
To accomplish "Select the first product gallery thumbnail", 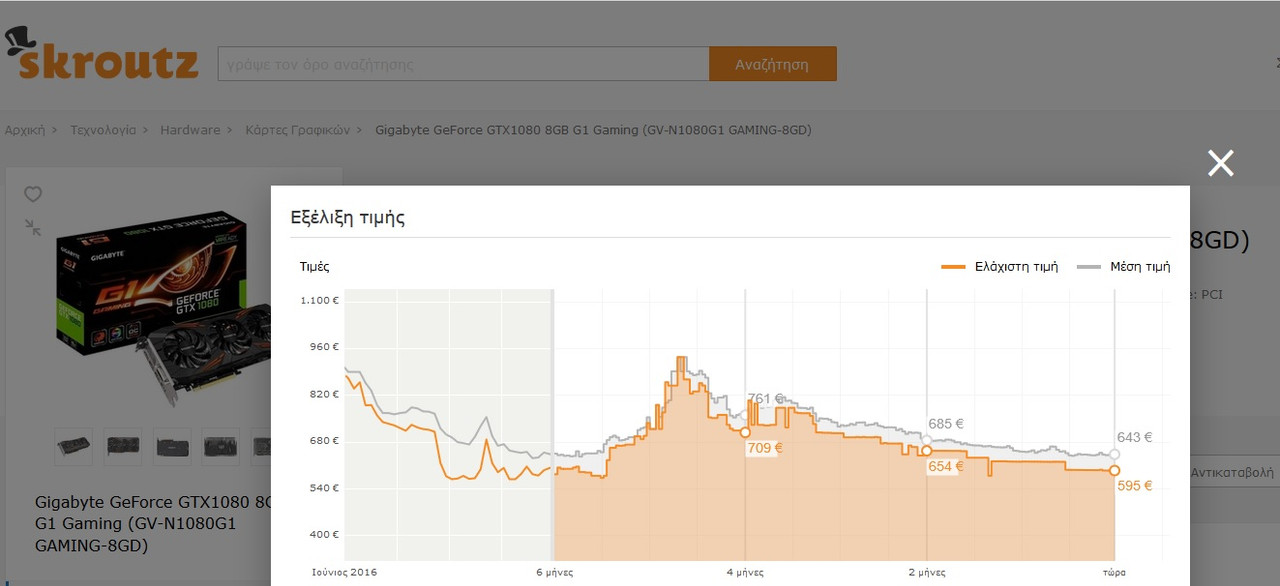I will click(x=73, y=446).
